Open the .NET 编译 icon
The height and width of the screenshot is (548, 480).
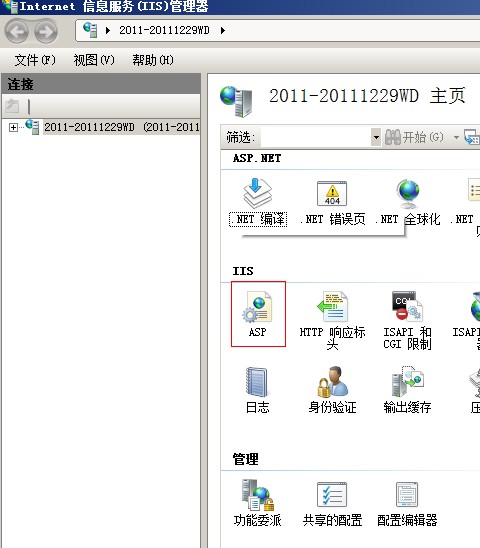258,193
